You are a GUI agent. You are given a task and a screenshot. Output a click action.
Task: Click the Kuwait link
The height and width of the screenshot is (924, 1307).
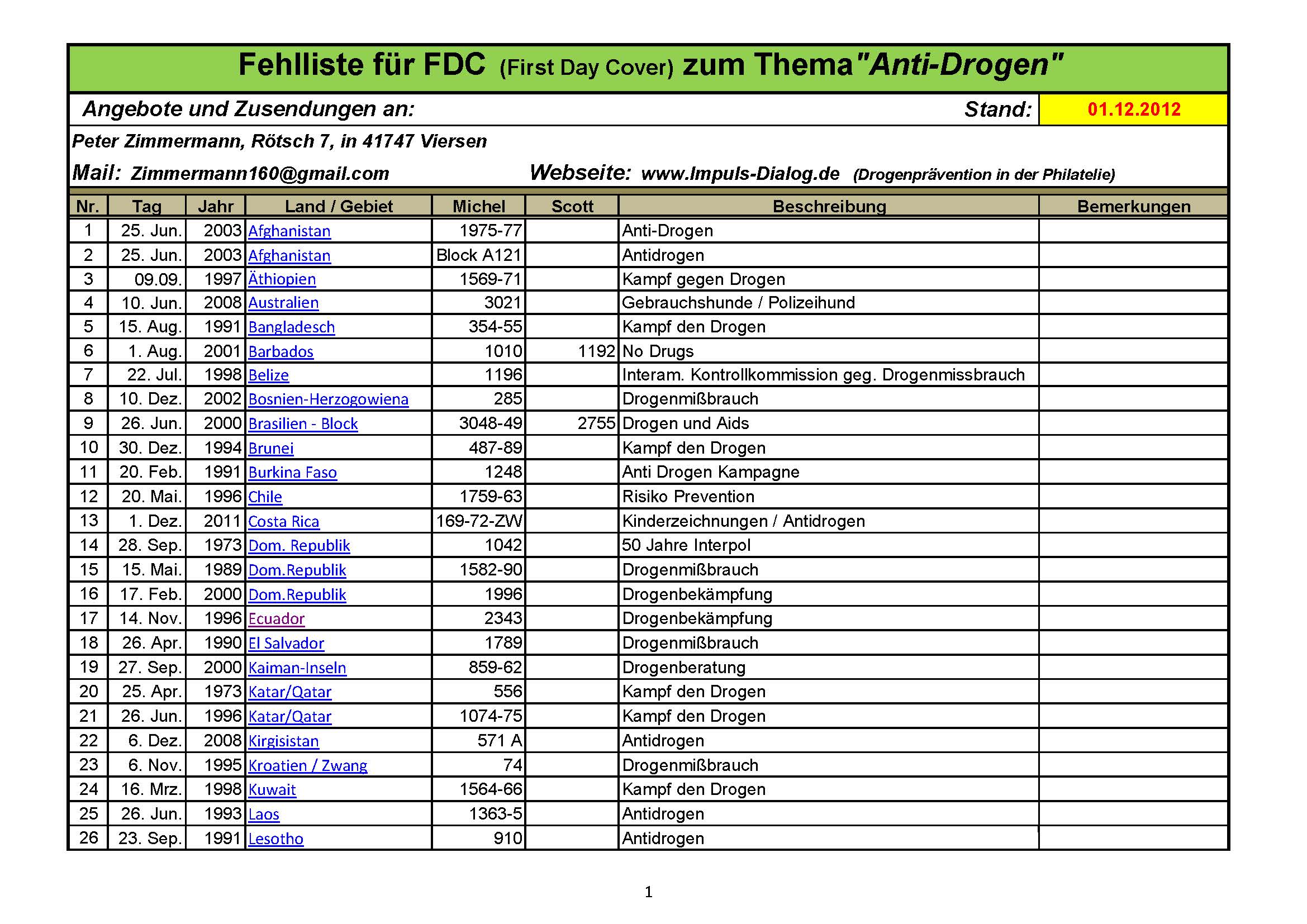272,790
